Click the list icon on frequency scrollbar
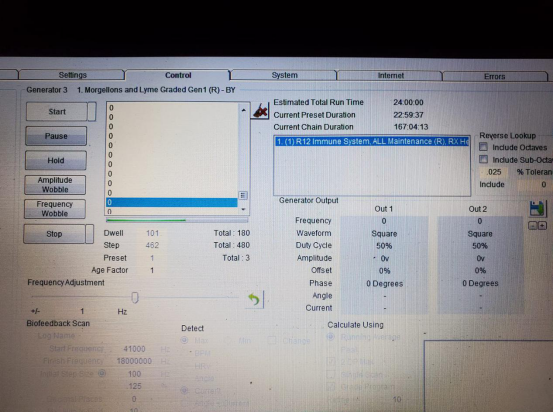Image resolution: width=553 pixels, height=412 pixels. pyautogui.click(x=243, y=195)
